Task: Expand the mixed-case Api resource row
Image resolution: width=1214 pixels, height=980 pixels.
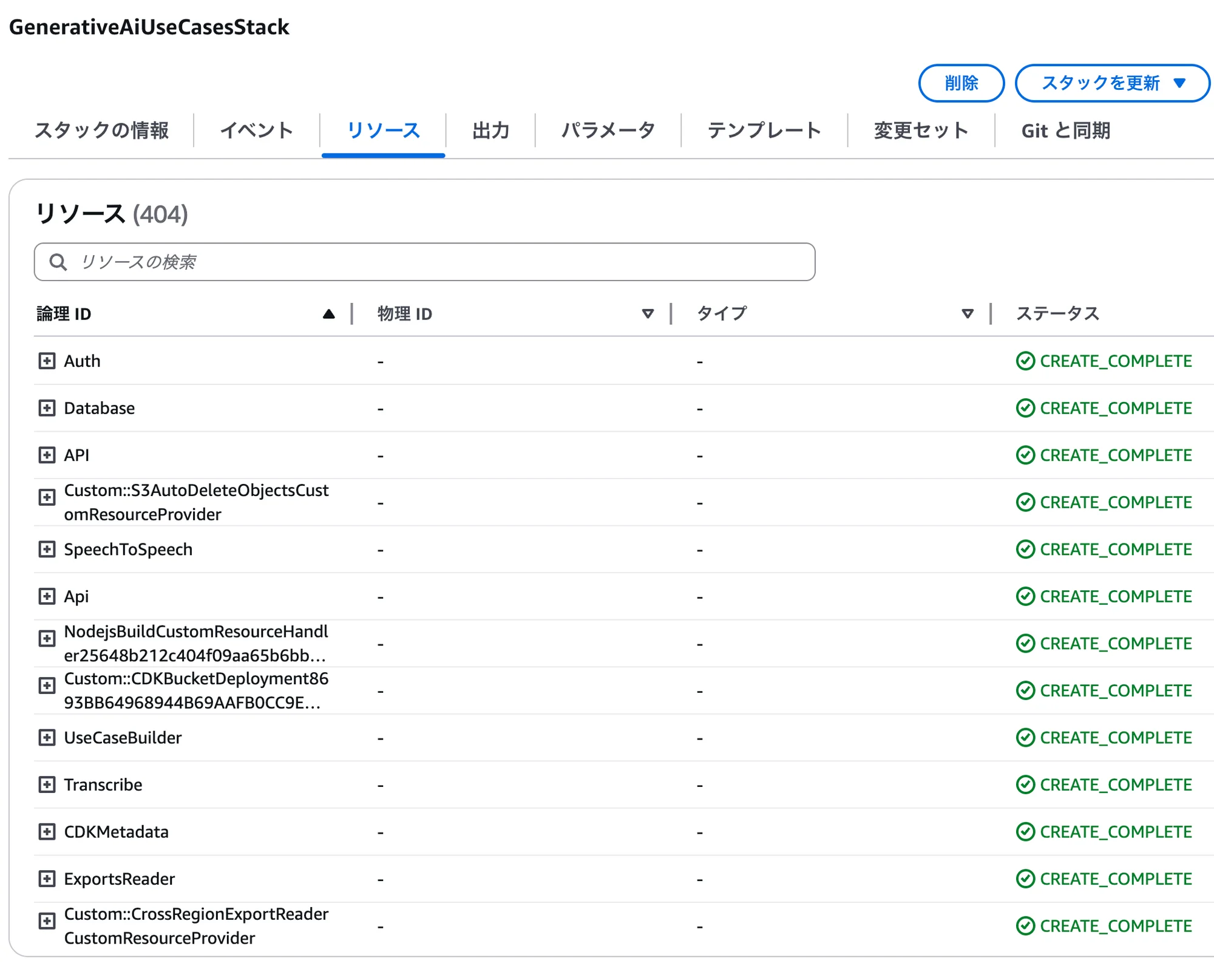Action: click(x=47, y=596)
